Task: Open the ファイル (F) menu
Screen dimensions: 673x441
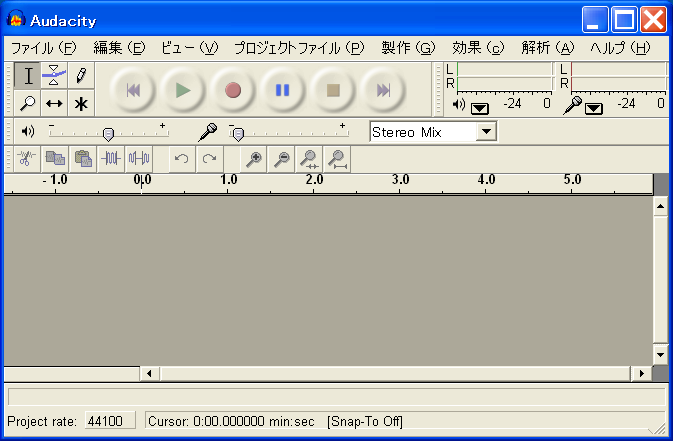Action: click(x=43, y=48)
